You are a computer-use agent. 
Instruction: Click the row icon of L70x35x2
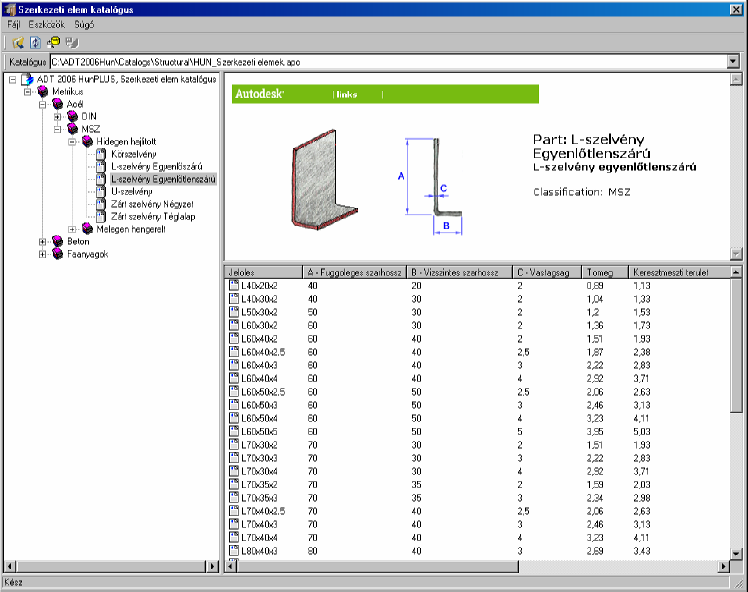(234, 484)
